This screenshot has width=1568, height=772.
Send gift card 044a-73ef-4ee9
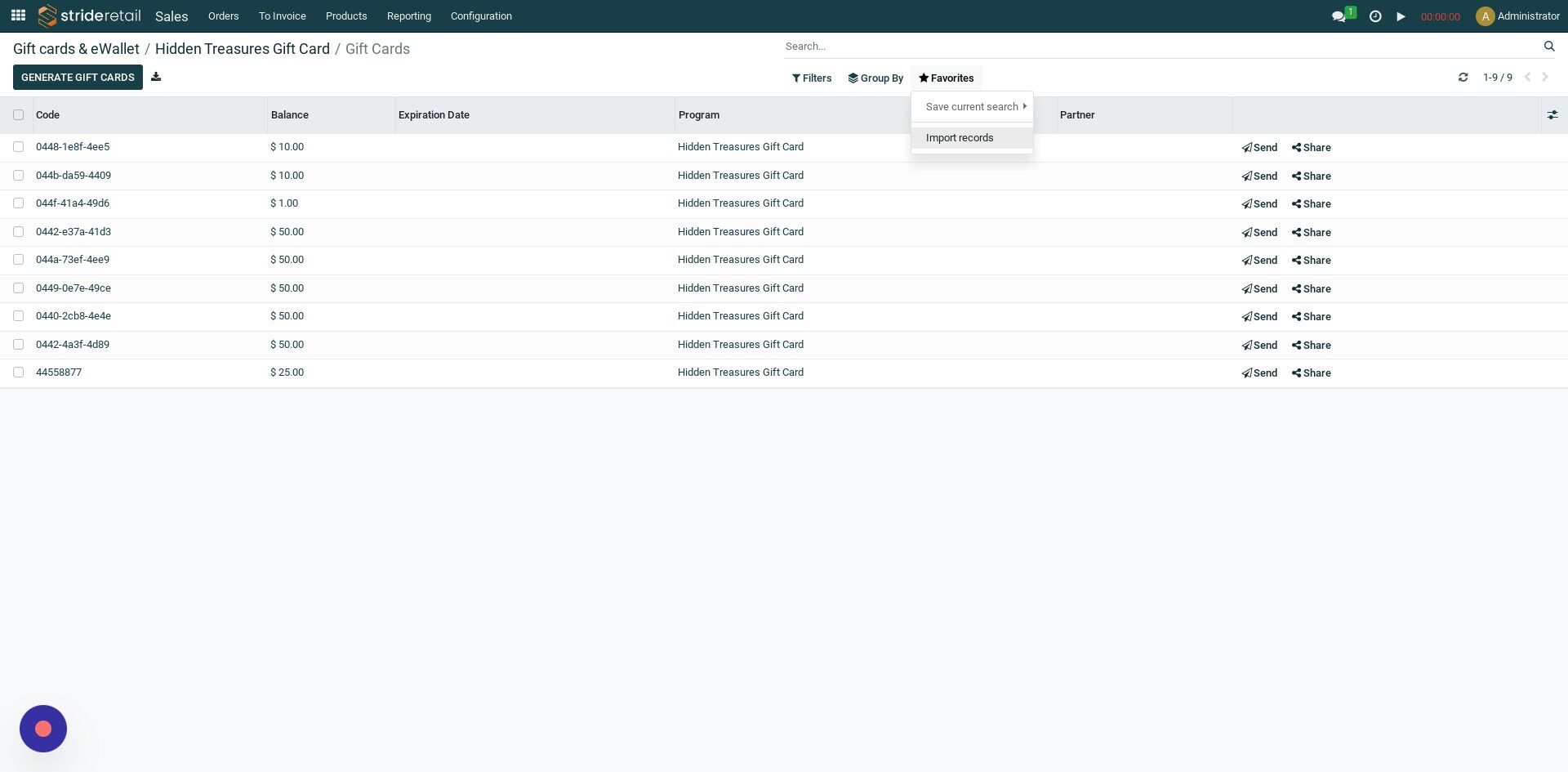(1259, 261)
